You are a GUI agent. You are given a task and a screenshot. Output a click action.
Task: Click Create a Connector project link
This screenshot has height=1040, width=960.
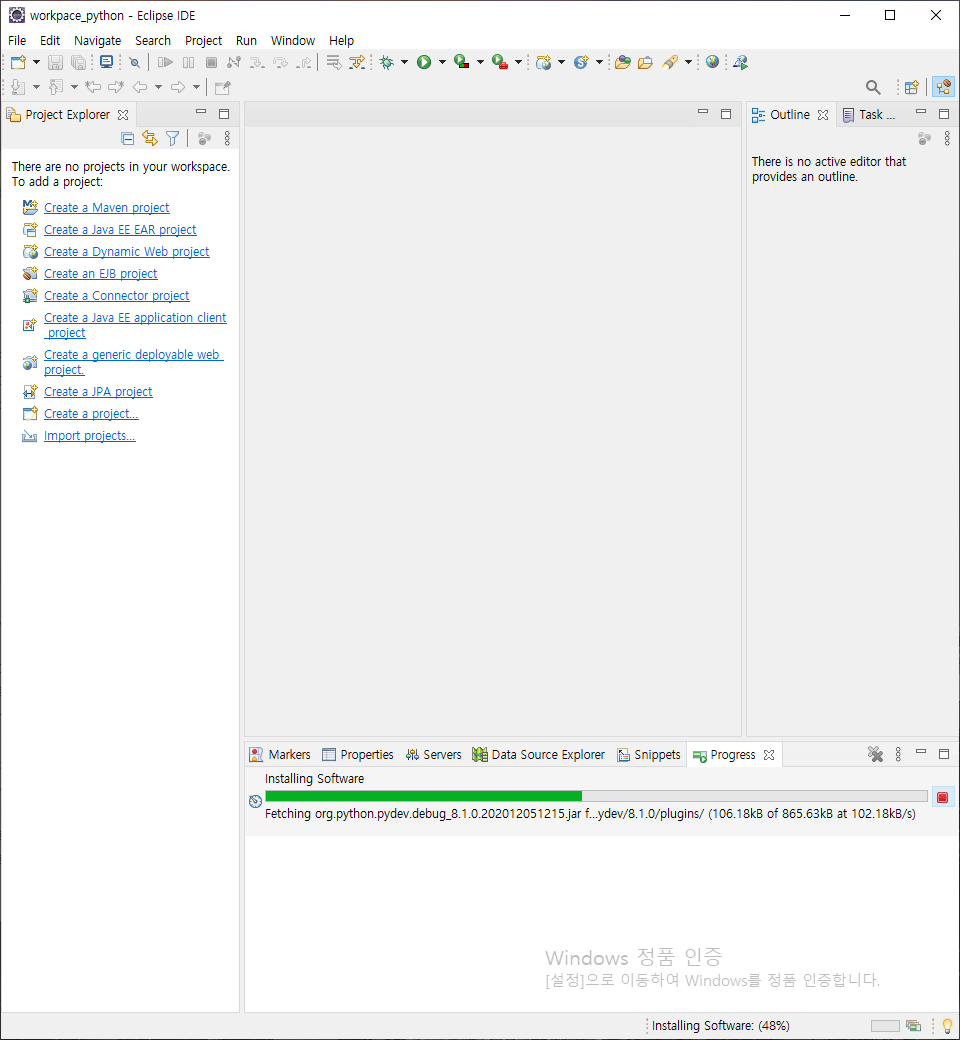(117, 295)
